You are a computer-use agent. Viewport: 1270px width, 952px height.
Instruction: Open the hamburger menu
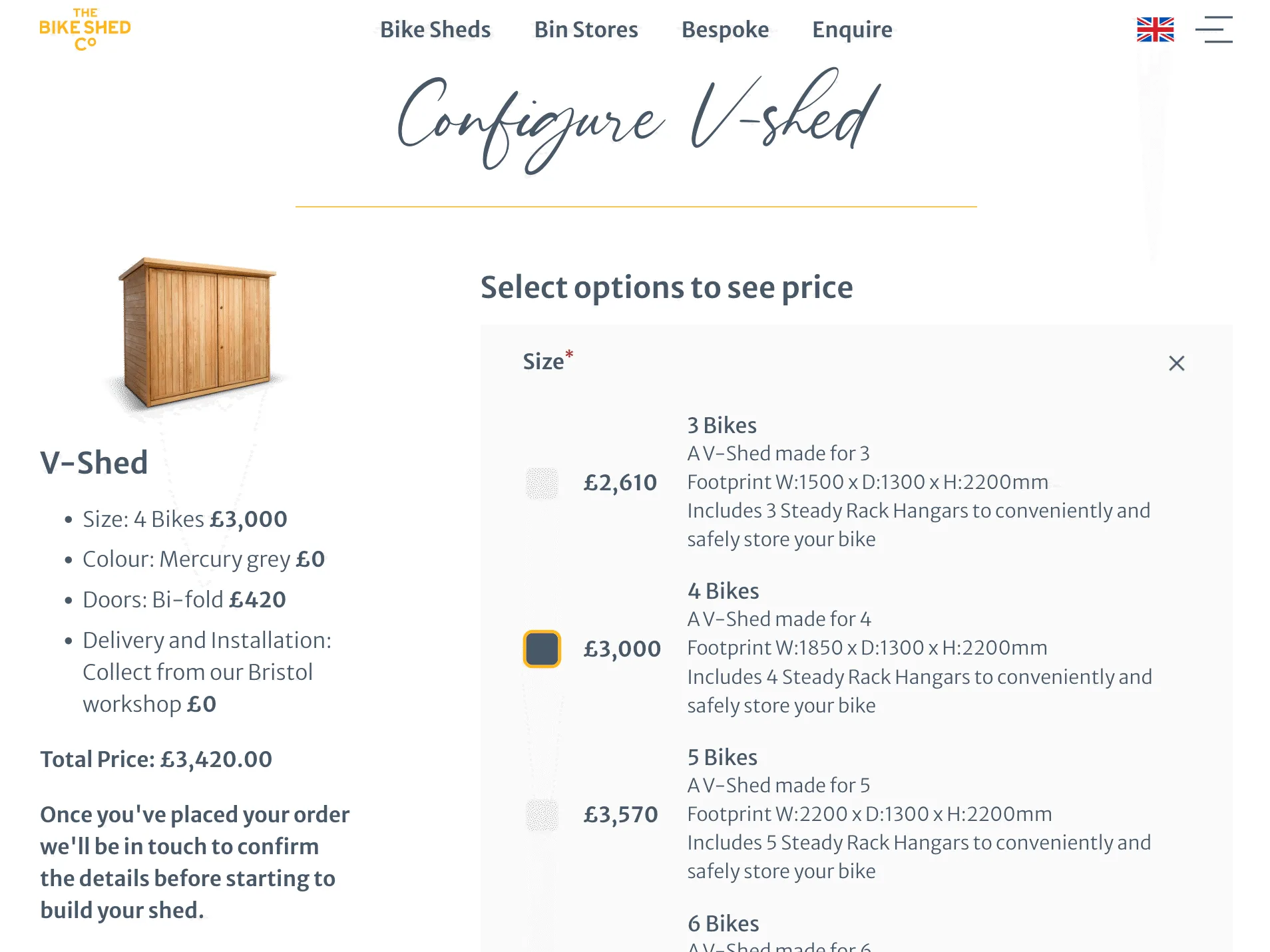click(1213, 30)
